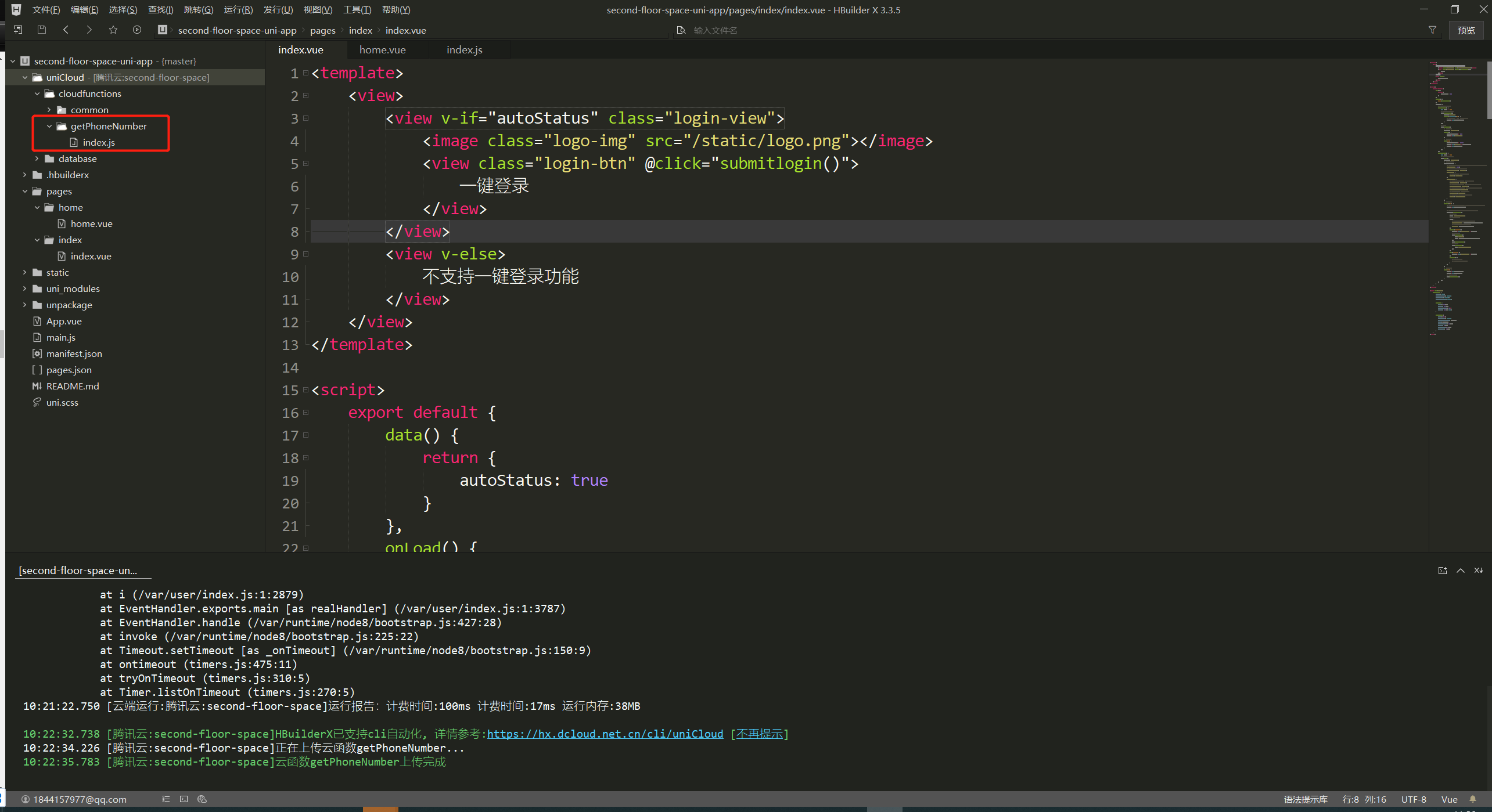Click the filter funnel icon
The image size is (1492, 812).
1432,30
